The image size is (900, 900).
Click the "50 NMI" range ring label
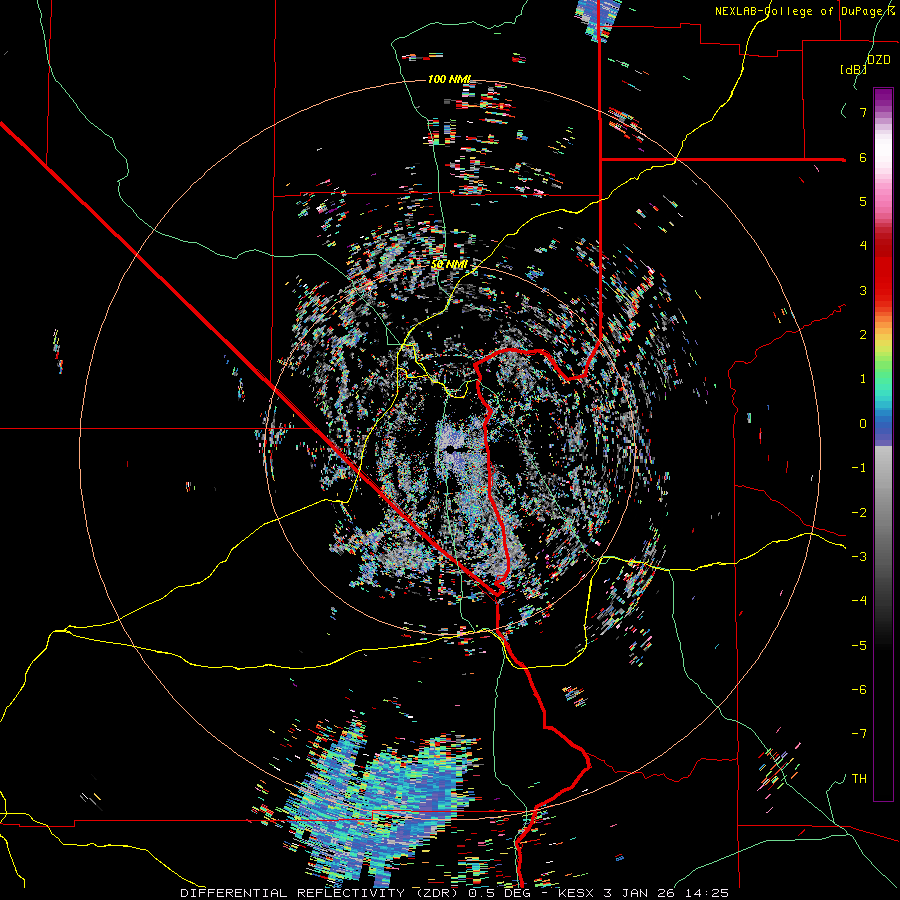point(449,265)
